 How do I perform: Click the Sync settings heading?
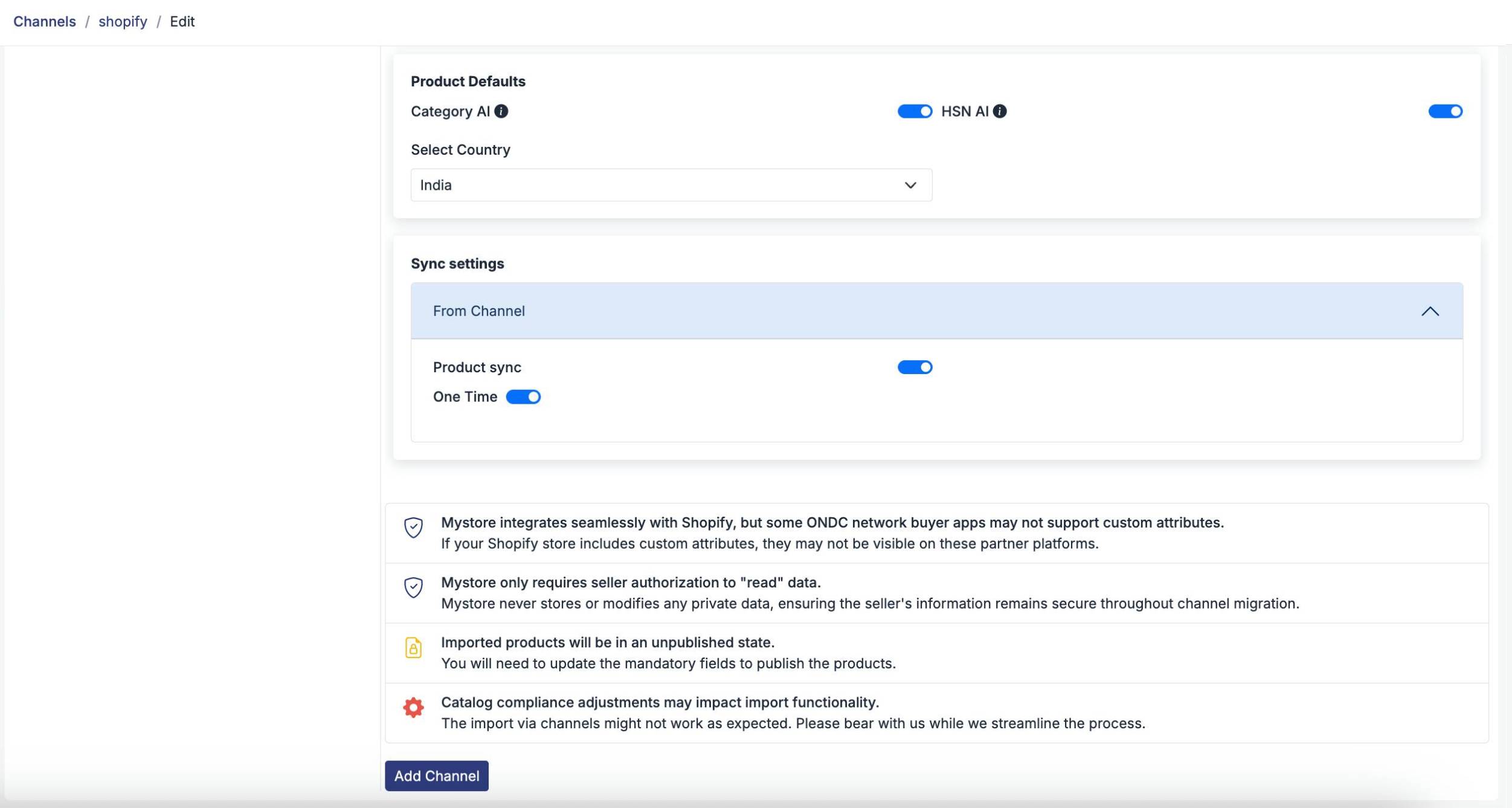coord(457,263)
